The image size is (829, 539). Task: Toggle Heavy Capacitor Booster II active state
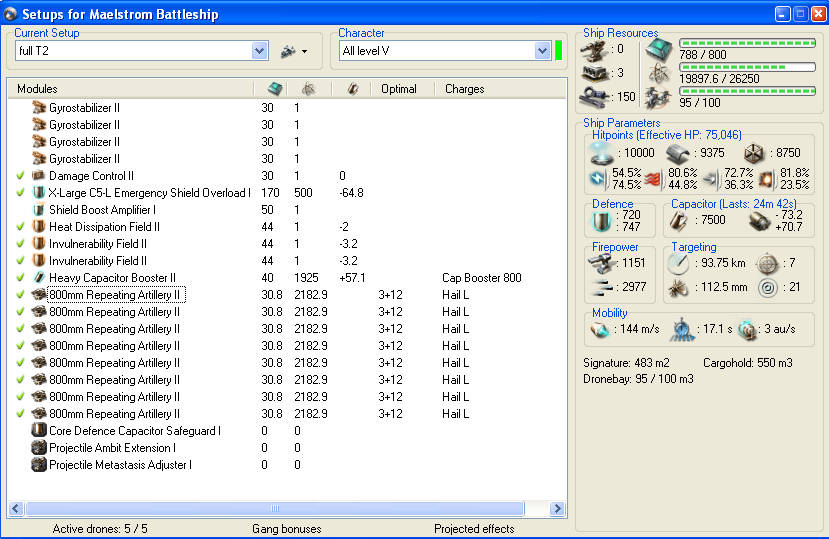coord(20,278)
